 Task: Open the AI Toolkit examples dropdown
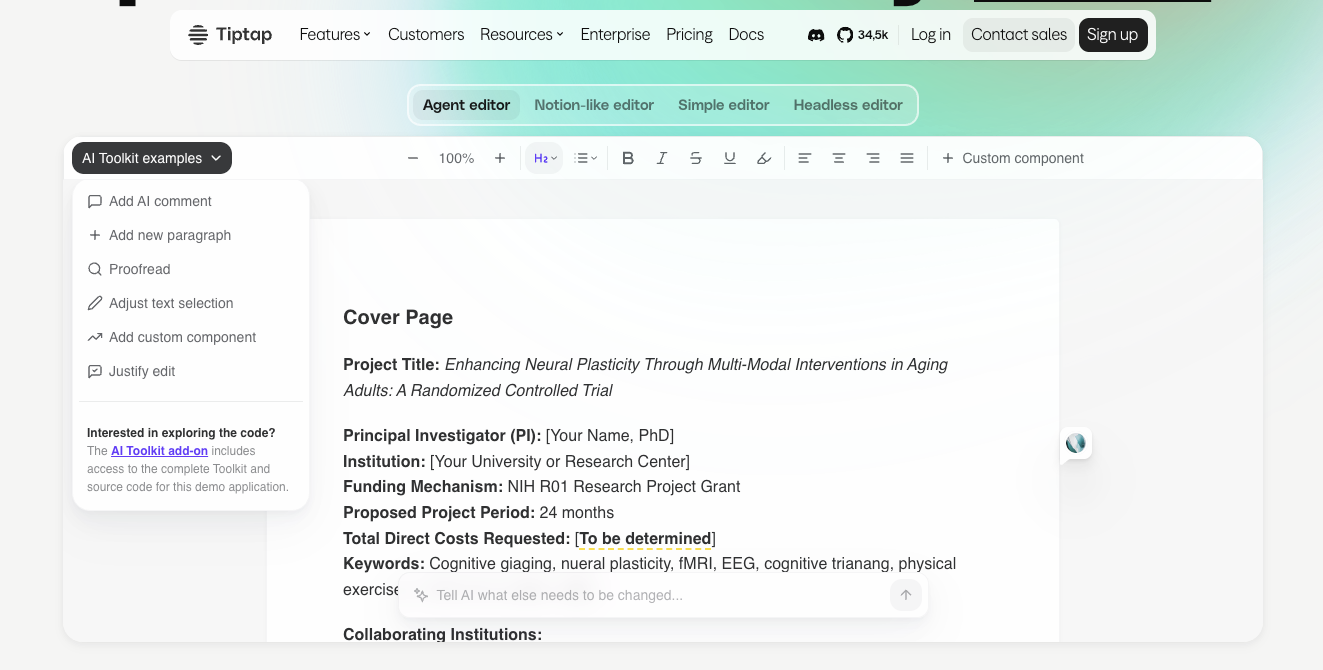click(x=151, y=158)
